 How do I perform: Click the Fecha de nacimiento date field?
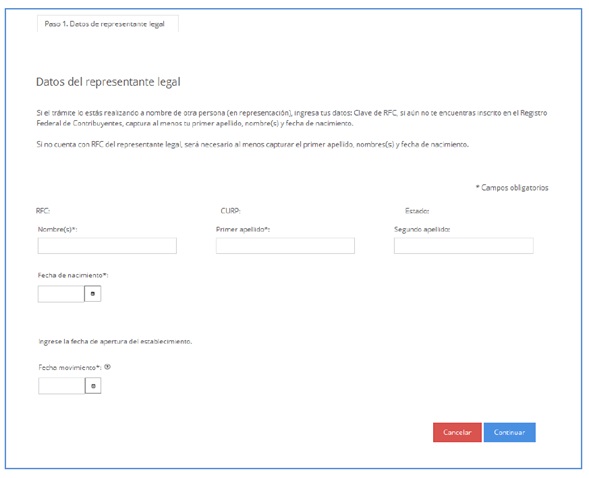[61, 294]
